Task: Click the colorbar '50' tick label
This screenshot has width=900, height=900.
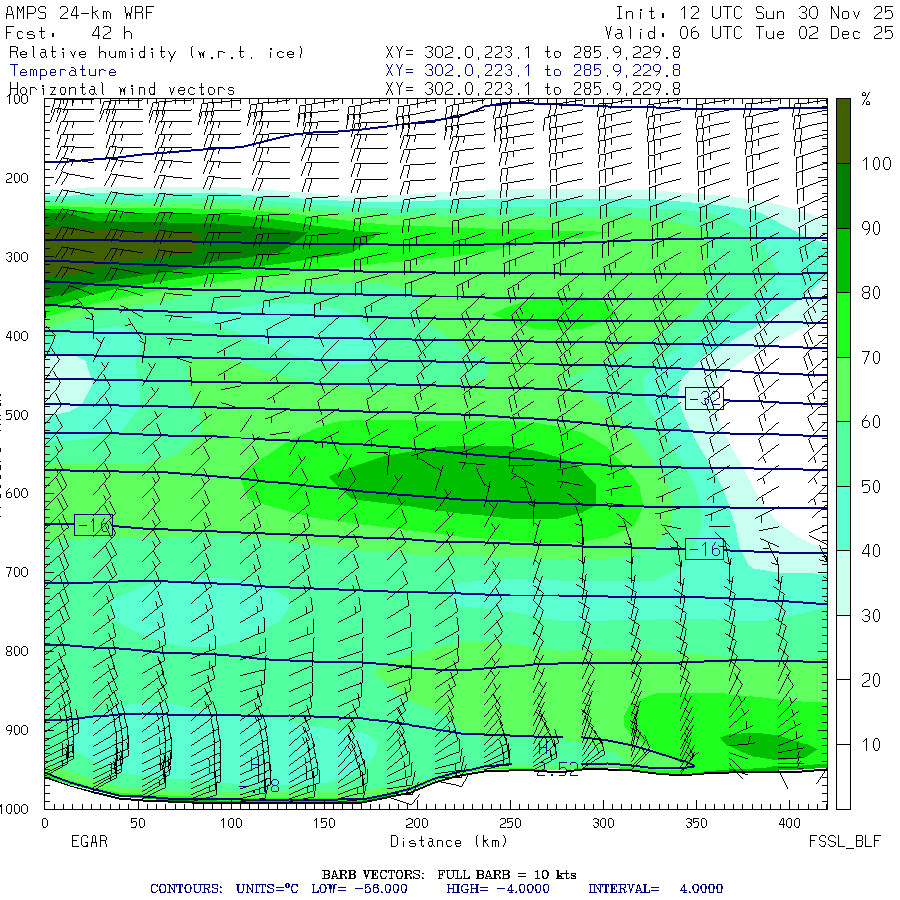Action: point(871,487)
